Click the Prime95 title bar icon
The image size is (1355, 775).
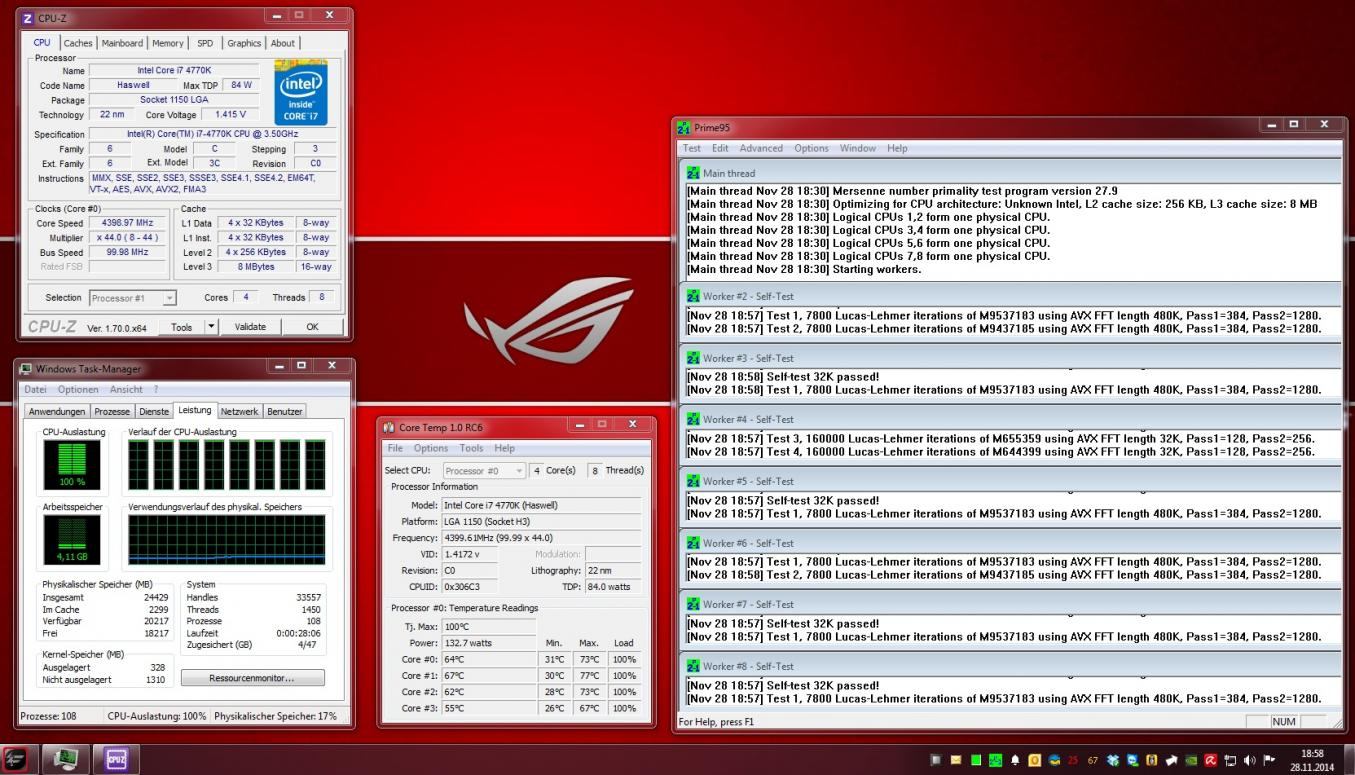pyautogui.click(x=684, y=128)
